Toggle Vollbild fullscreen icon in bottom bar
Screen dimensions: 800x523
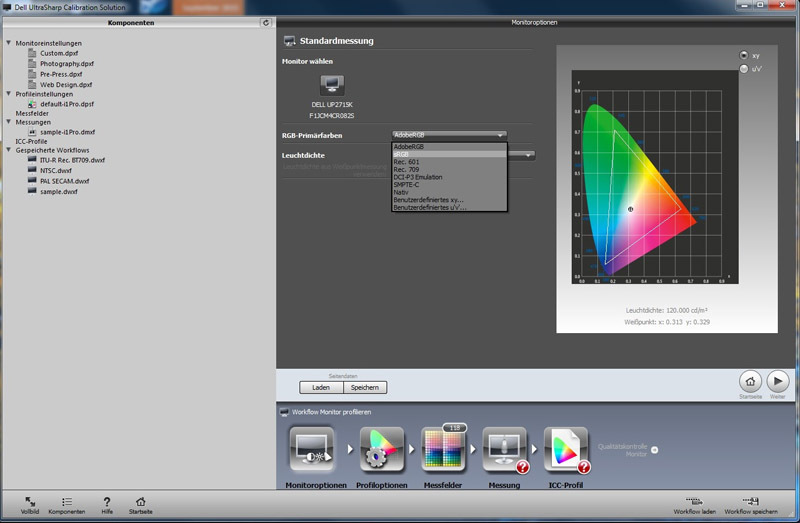(x=30, y=502)
